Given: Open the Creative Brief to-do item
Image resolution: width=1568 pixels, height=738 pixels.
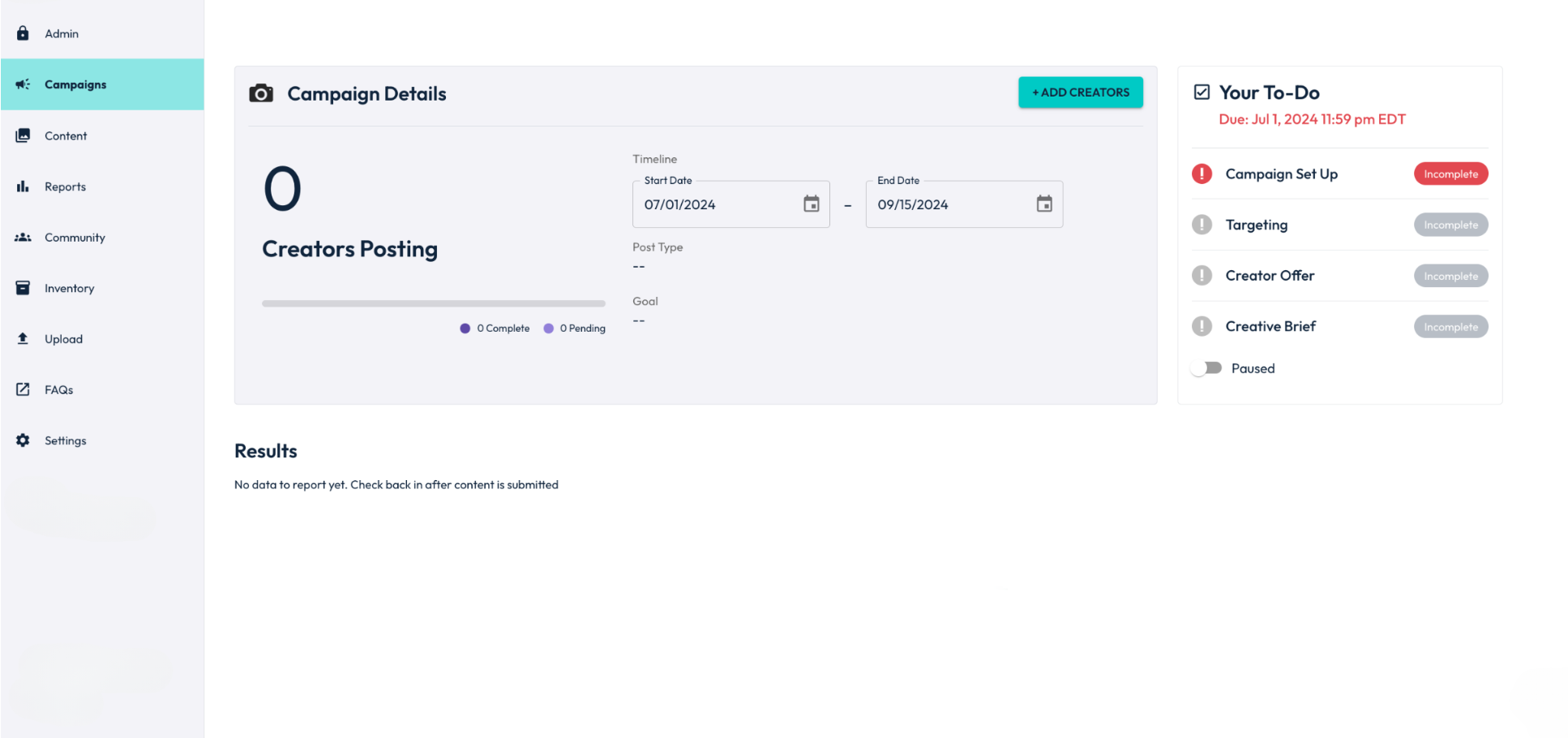Looking at the screenshot, I should point(1270,327).
